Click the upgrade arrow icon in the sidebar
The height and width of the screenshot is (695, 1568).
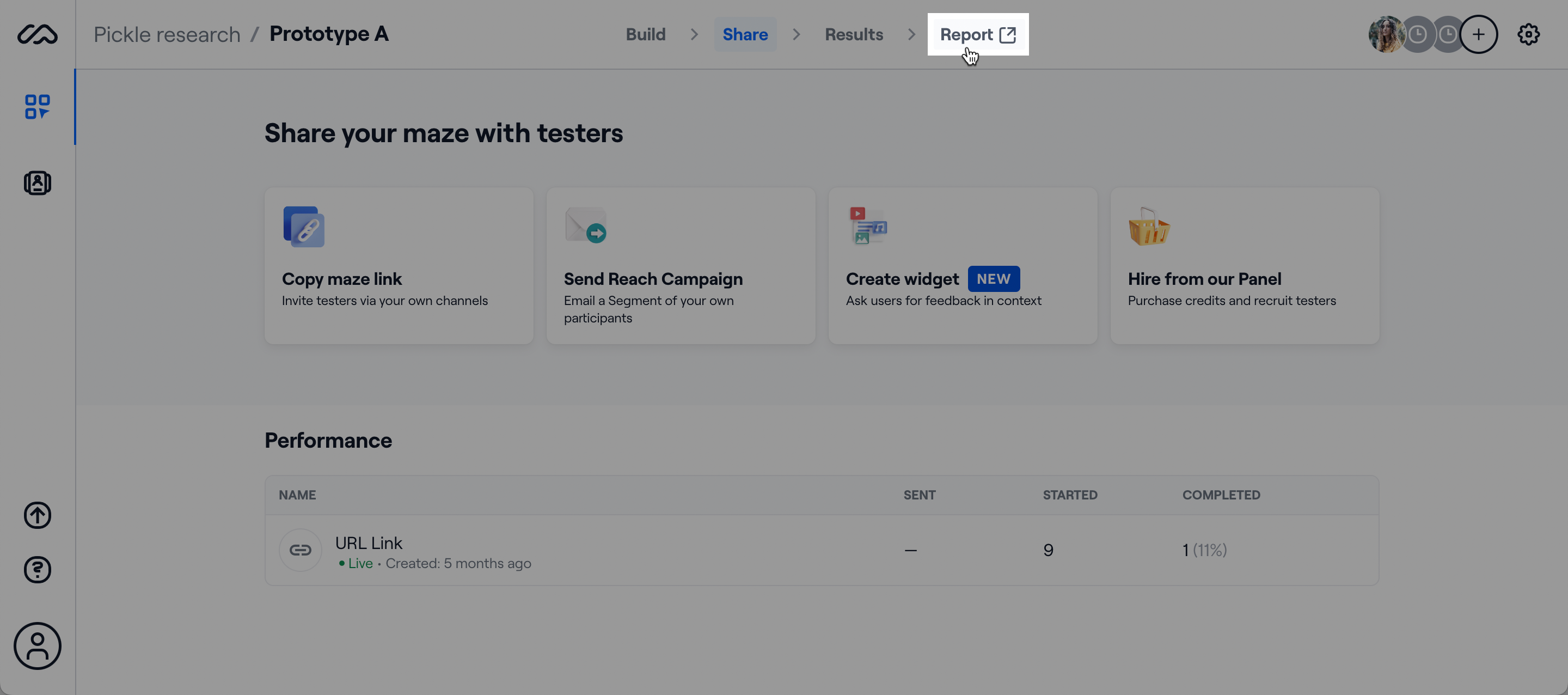point(37,515)
